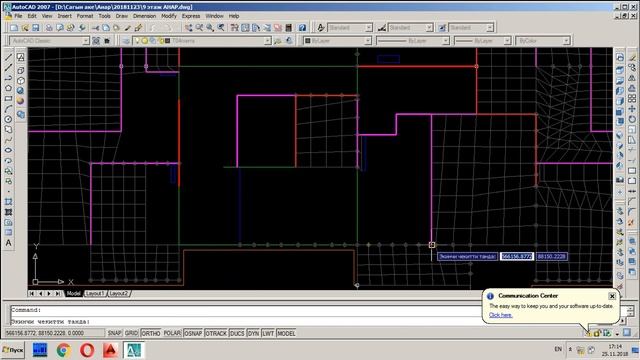
Task: Switch to the Layout1 tab
Action: click(x=95, y=293)
